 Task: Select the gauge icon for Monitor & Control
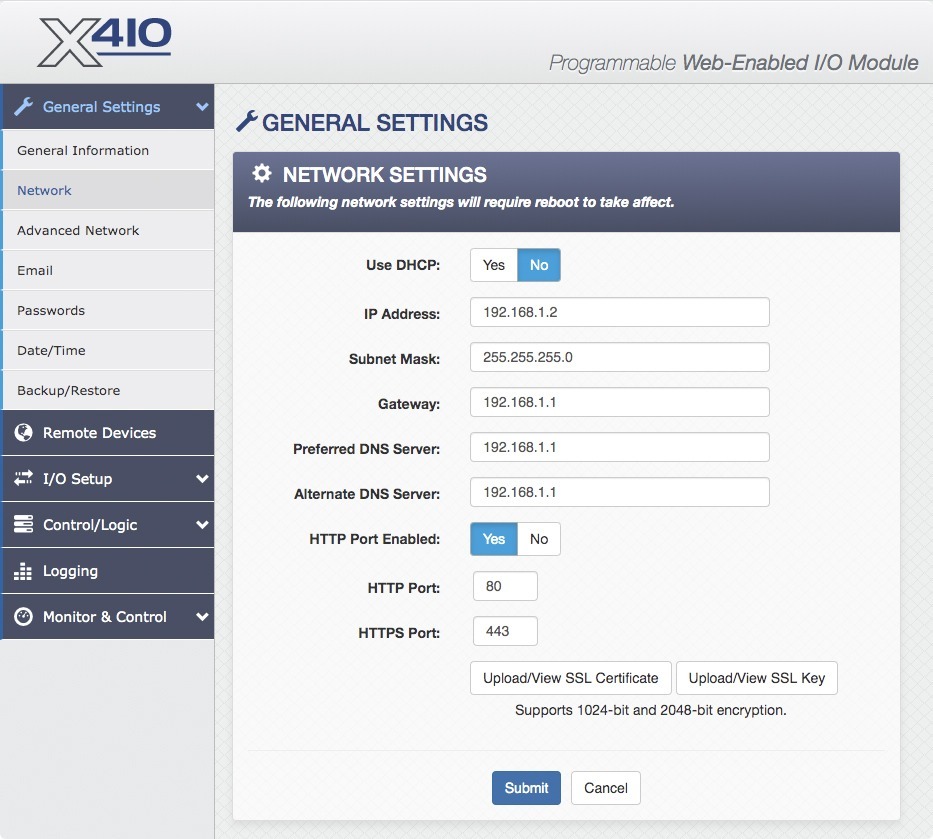pos(22,617)
